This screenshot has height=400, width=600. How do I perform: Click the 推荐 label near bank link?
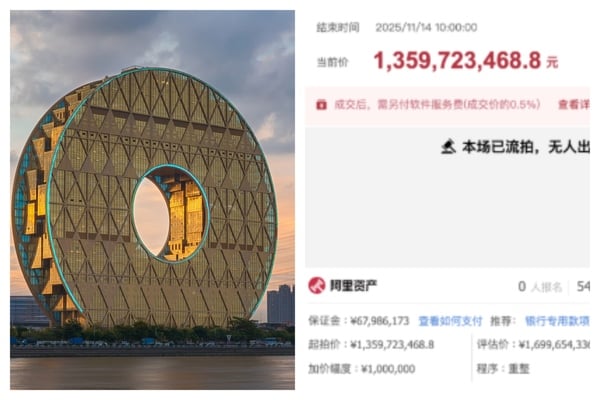click(503, 321)
